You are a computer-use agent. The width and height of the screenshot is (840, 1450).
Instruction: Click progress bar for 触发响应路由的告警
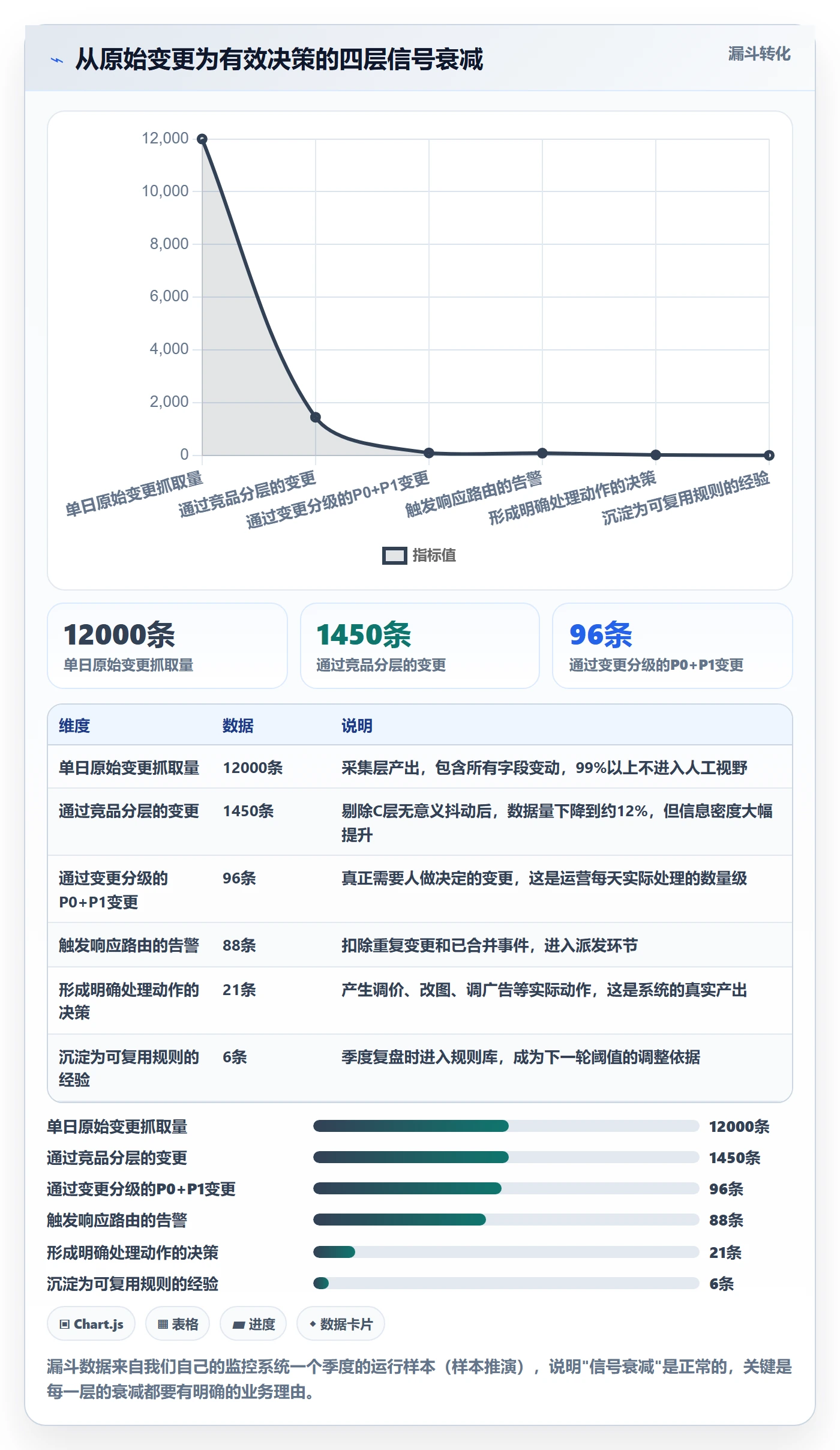coord(506,1220)
